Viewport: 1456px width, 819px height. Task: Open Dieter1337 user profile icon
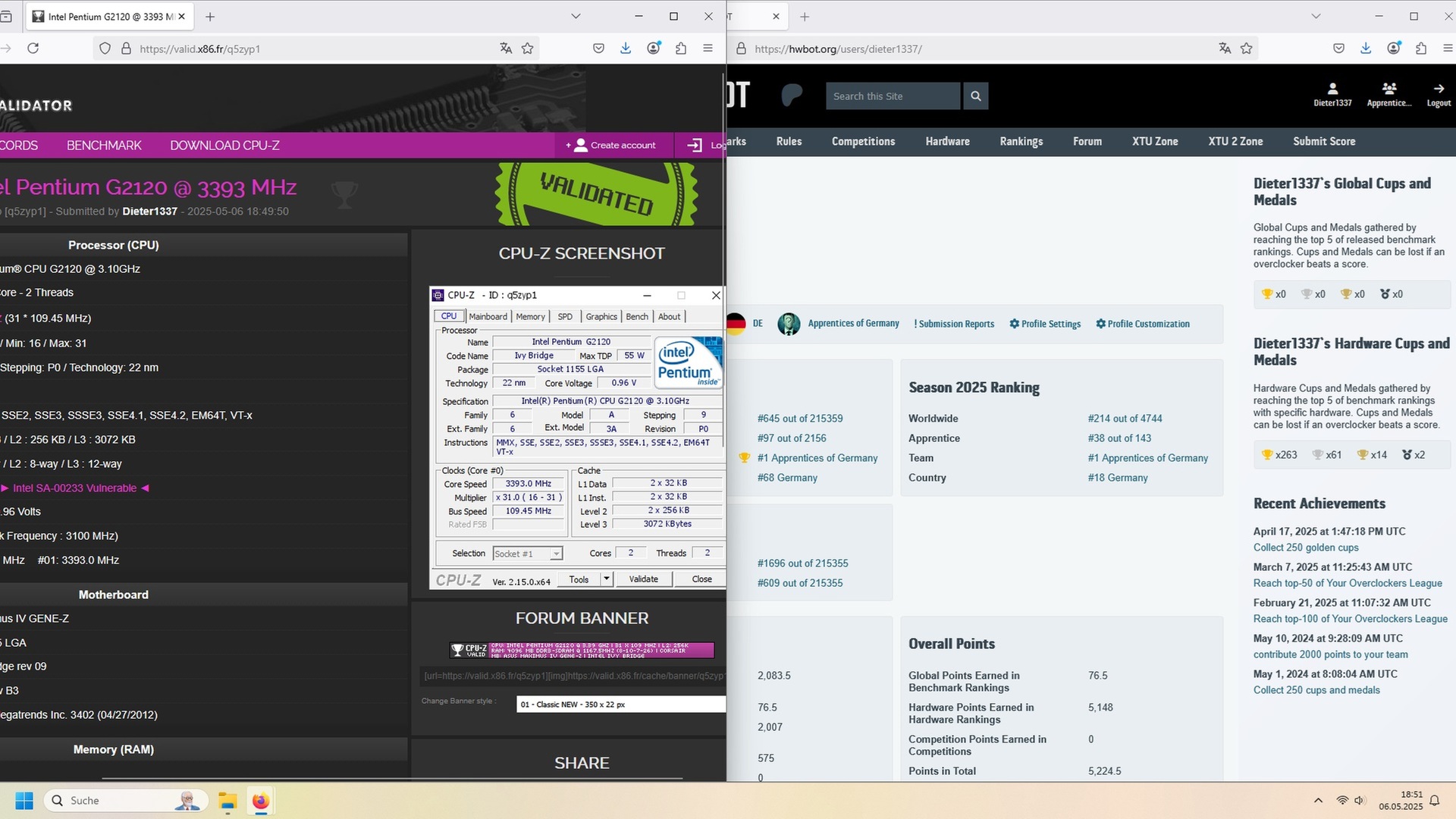click(x=1332, y=95)
